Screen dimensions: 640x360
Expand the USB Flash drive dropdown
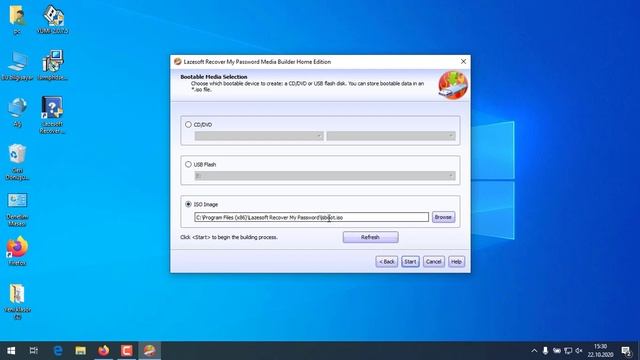[325, 176]
